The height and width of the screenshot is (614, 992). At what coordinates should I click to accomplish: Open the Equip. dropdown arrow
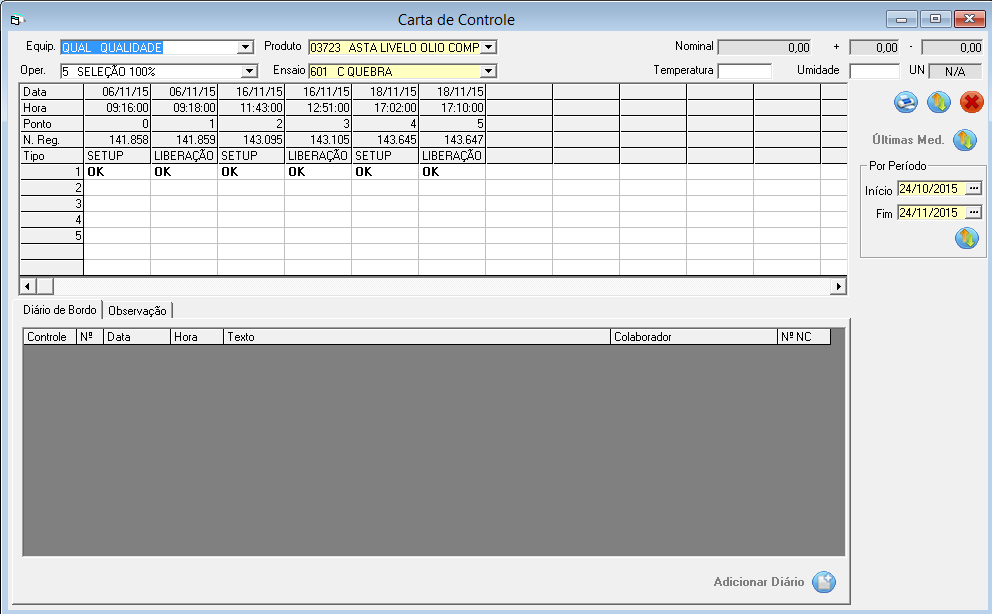[x=245, y=47]
